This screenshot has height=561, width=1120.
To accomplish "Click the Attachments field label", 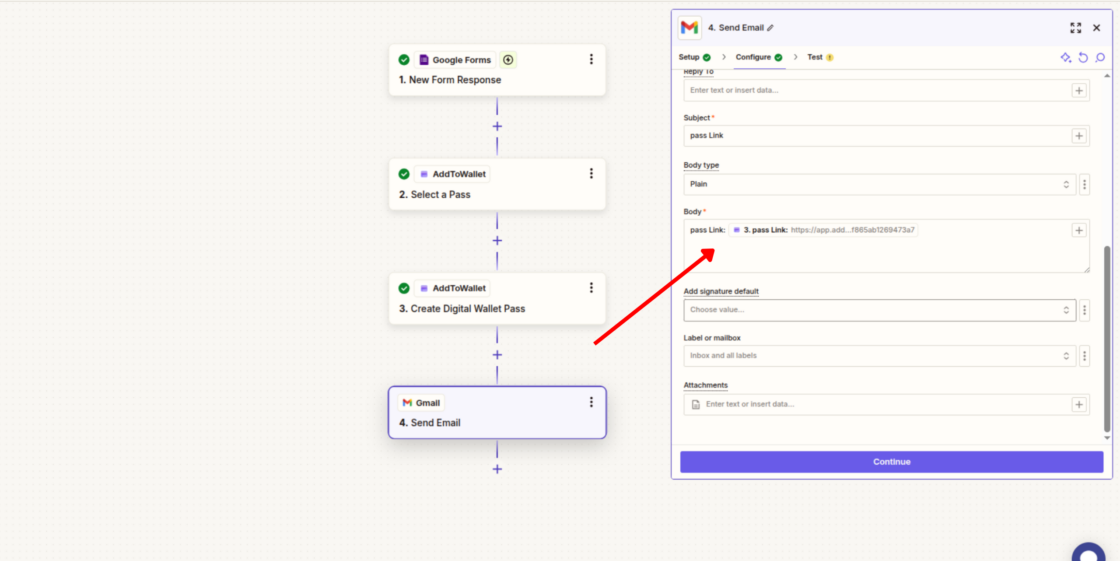I will [x=706, y=385].
